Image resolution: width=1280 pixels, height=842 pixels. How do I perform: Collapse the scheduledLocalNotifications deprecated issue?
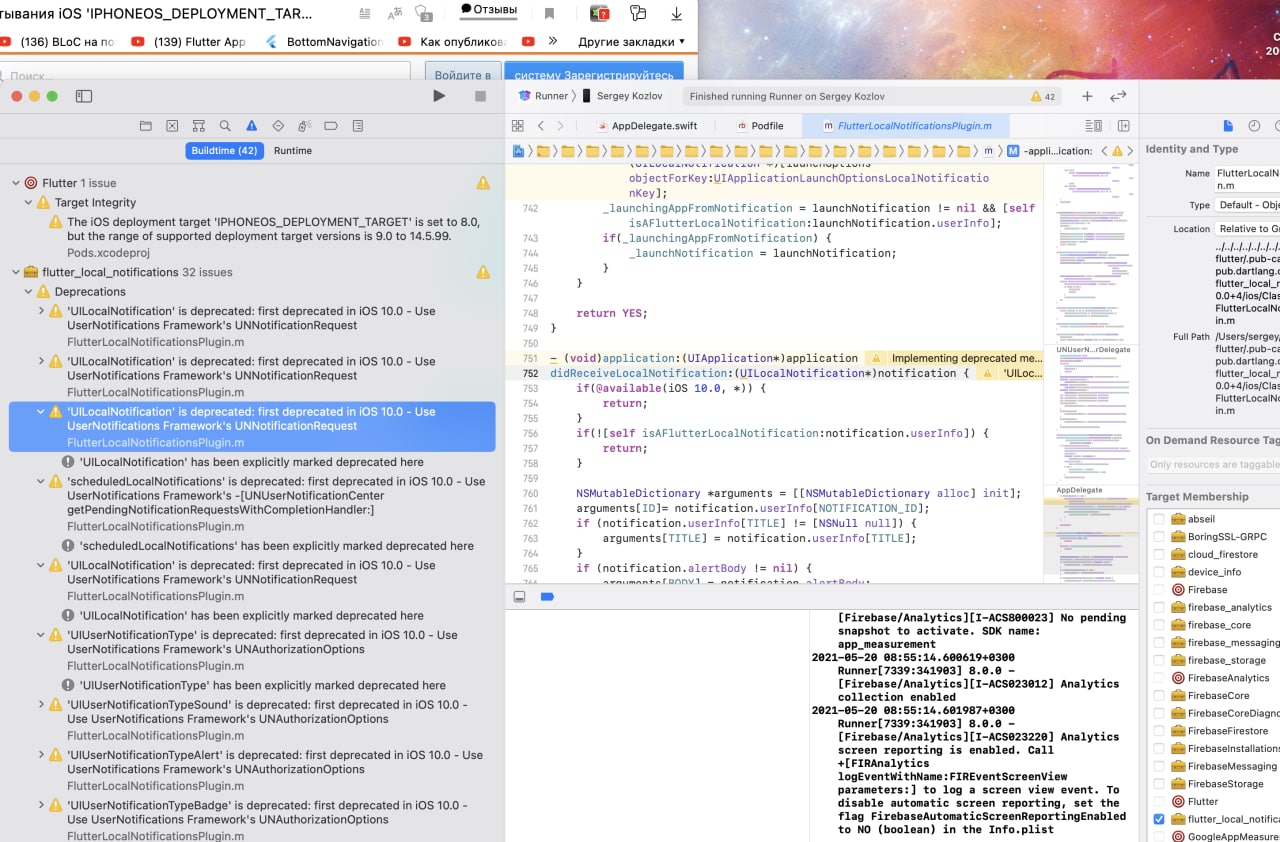pyautogui.click(x=41, y=481)
